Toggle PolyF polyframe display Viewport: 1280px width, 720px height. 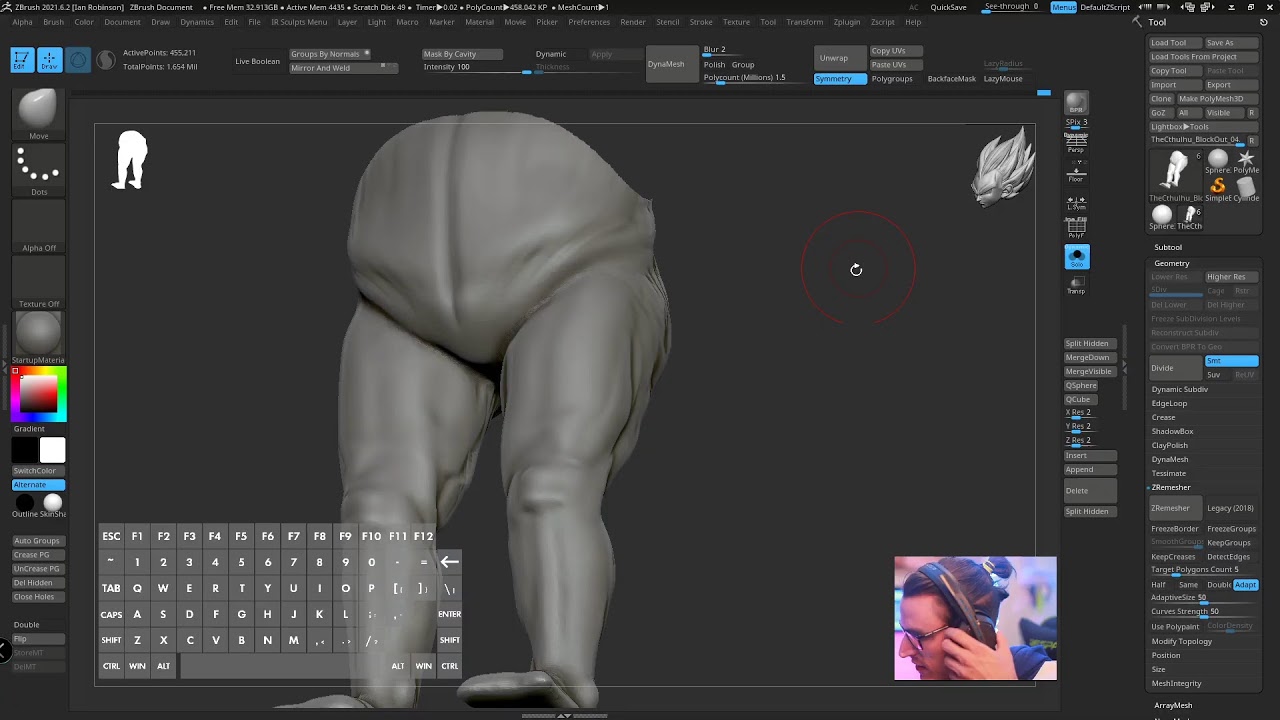click(1076, 229)
